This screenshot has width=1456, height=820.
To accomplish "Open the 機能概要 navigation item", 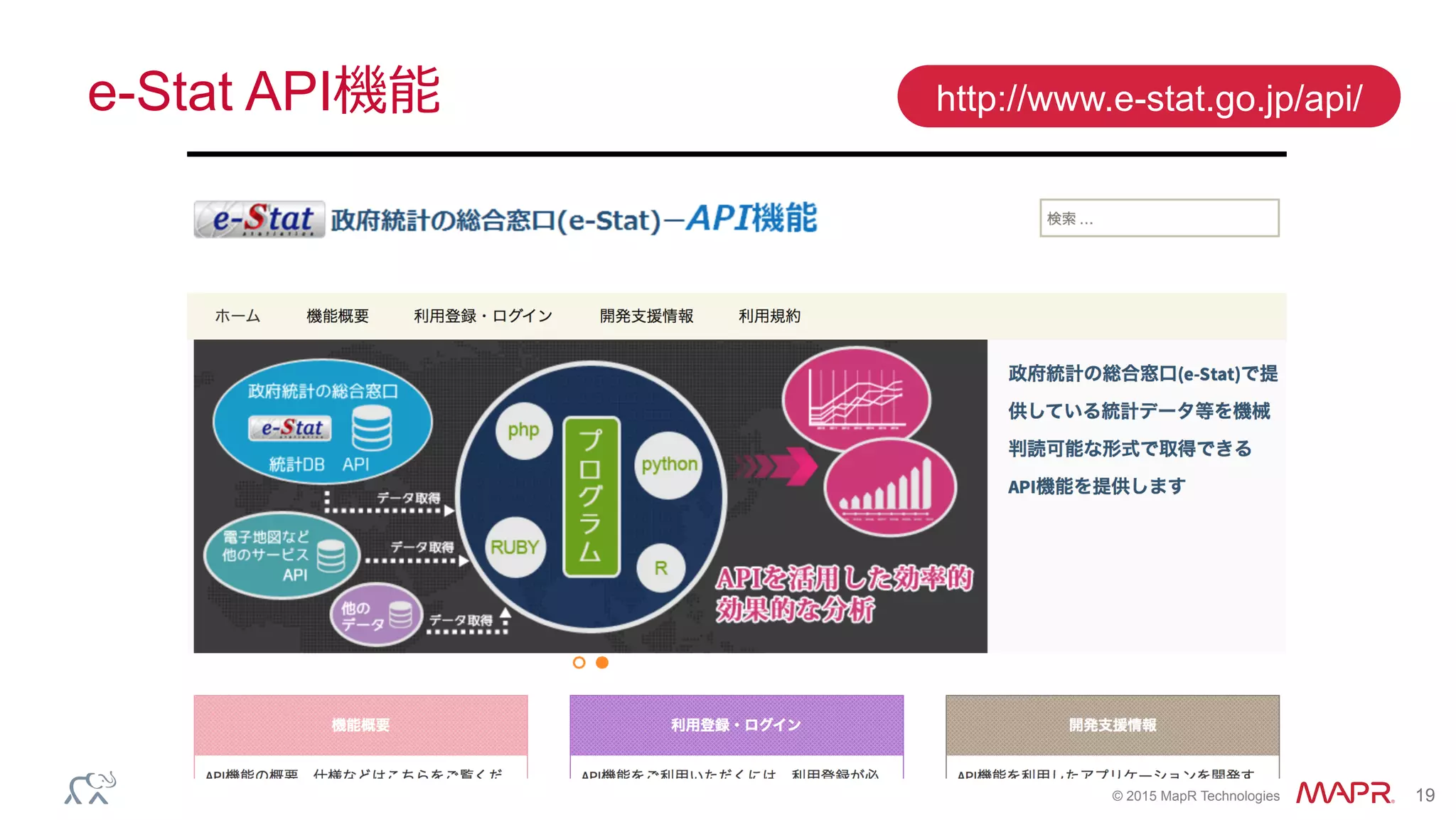I will (x=338, y=316).
